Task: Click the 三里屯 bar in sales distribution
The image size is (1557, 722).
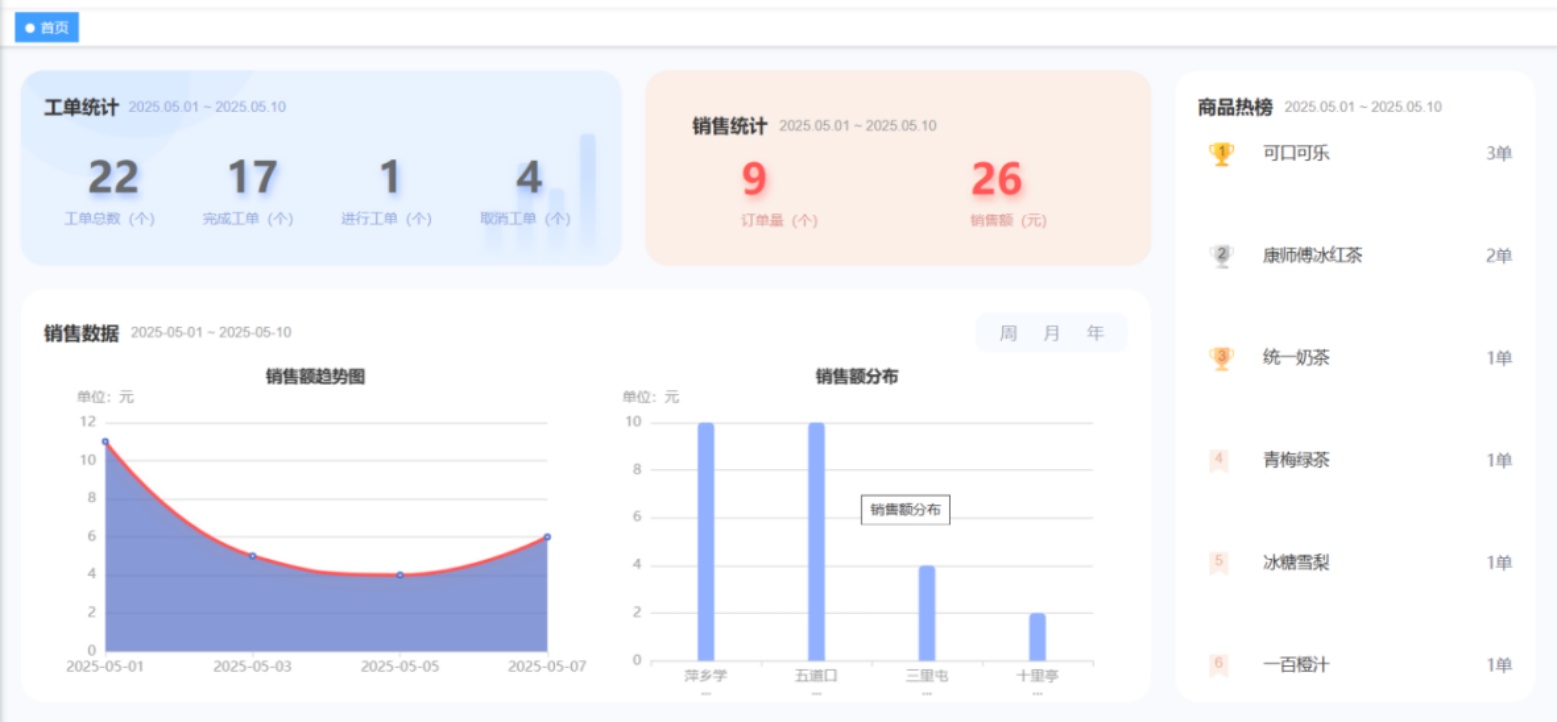Action: pos(927,612)
